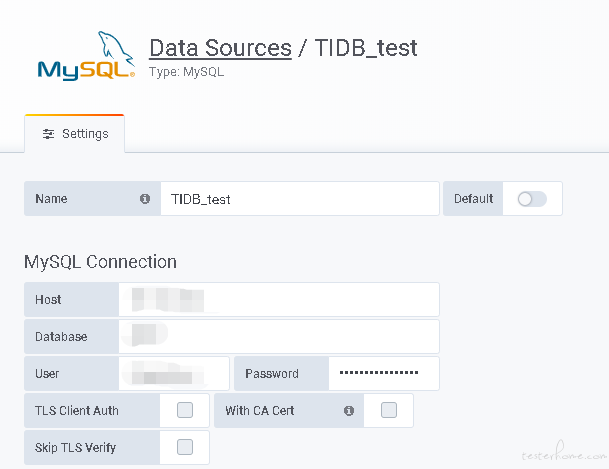Click the Name field info icon

click(x=145, y=199)
